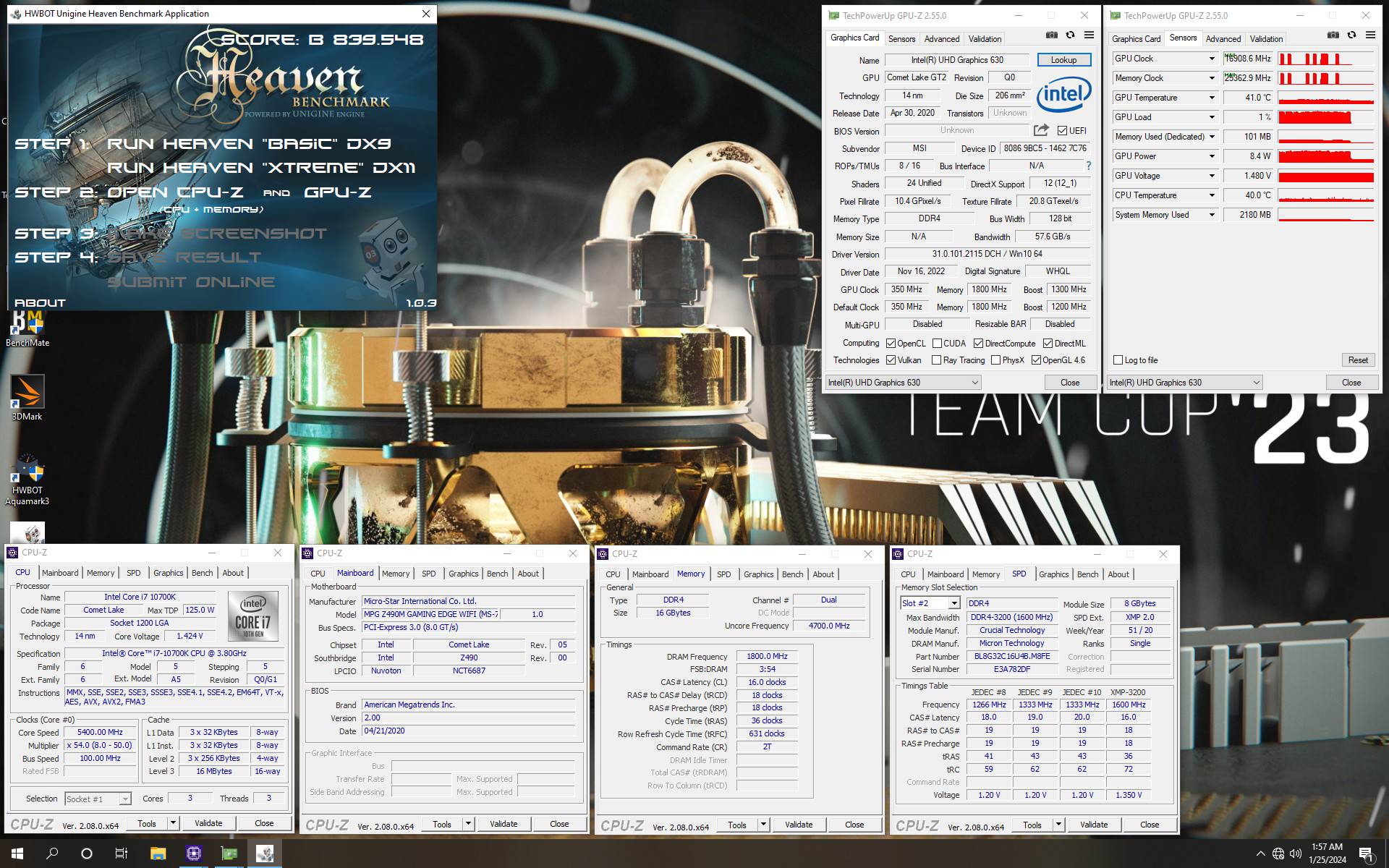
Task: Open volume icon in system tray
Action: (1295, 854)
